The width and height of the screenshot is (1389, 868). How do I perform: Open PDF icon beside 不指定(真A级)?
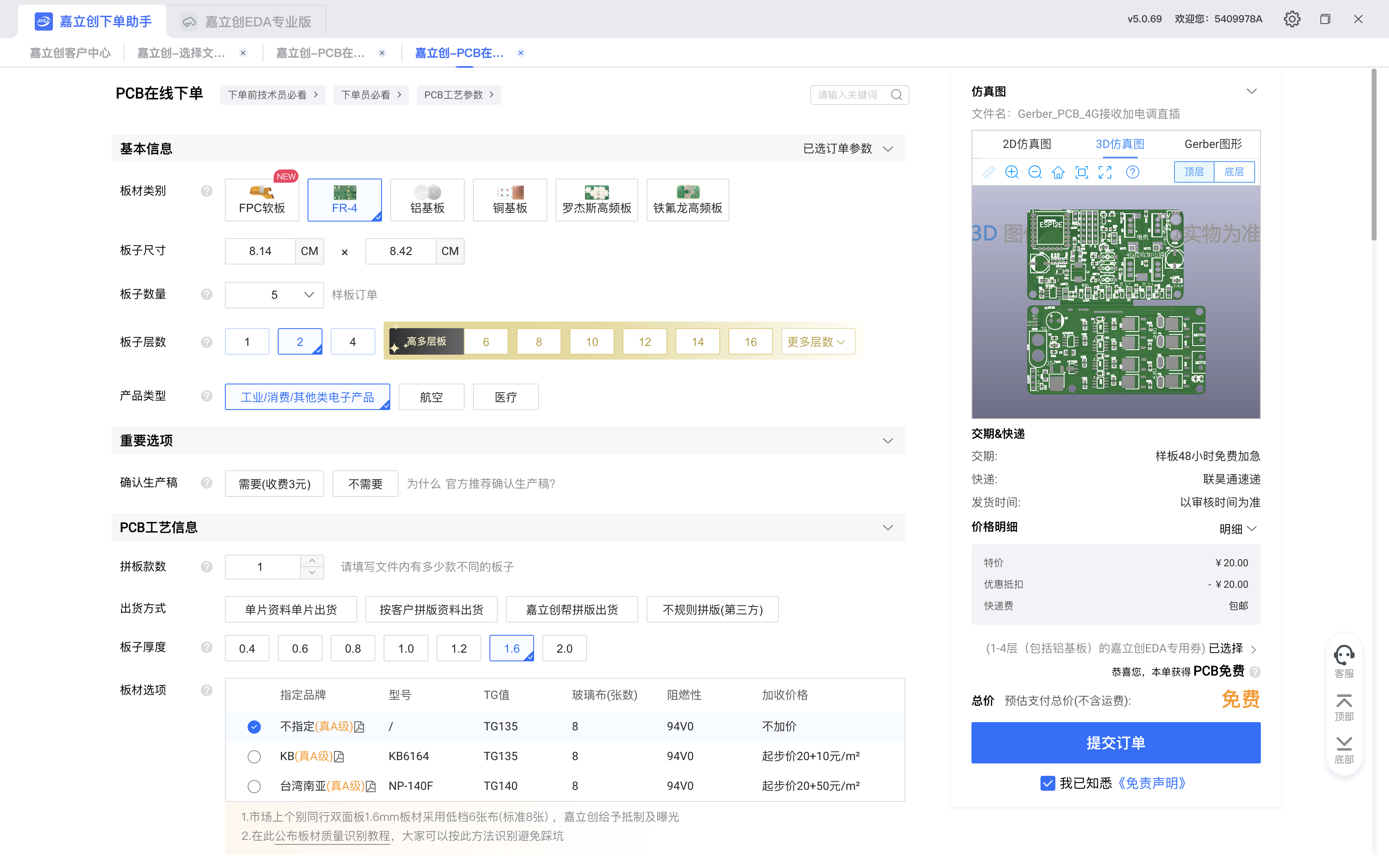(x=359, y=727)
